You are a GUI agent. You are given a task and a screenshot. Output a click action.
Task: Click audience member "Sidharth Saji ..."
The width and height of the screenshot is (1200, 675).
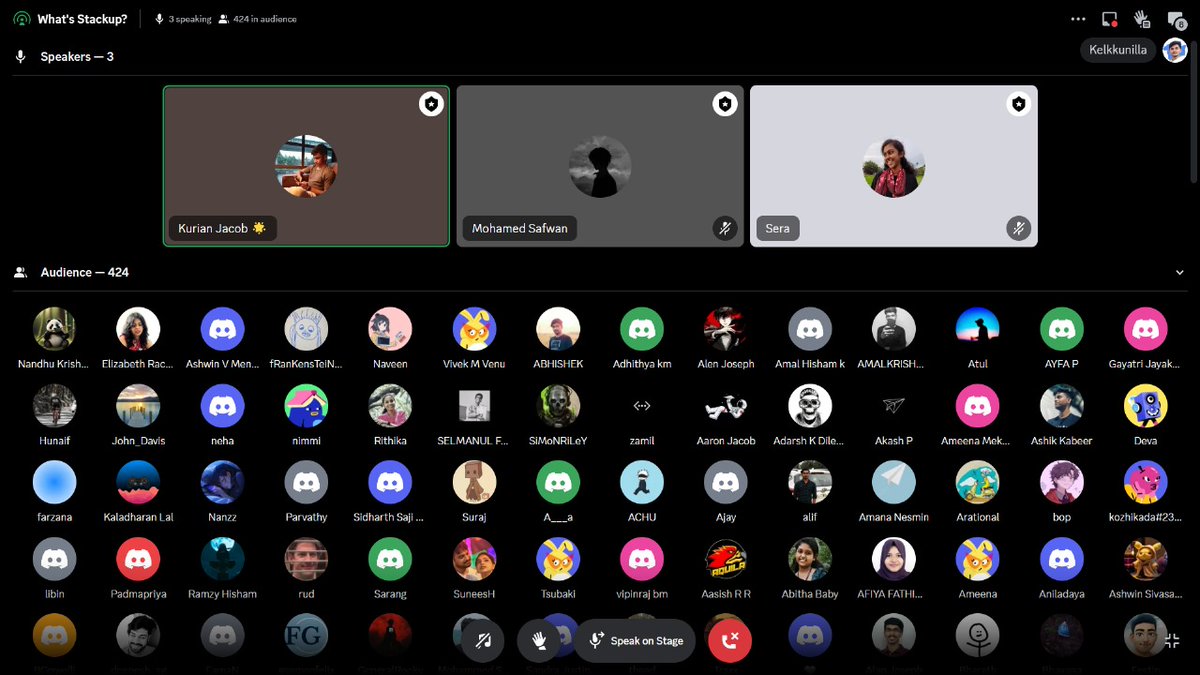point(390,492)
